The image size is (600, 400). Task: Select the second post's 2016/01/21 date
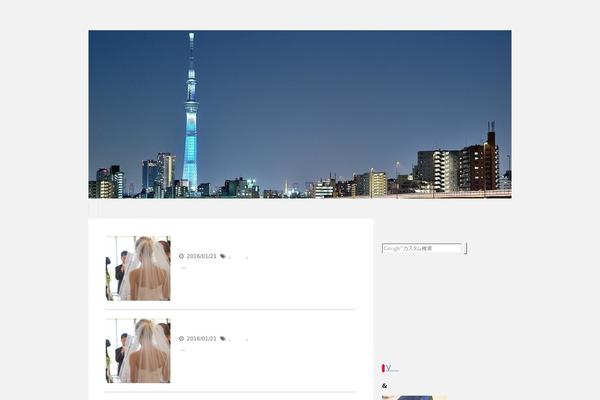(201, 338)
